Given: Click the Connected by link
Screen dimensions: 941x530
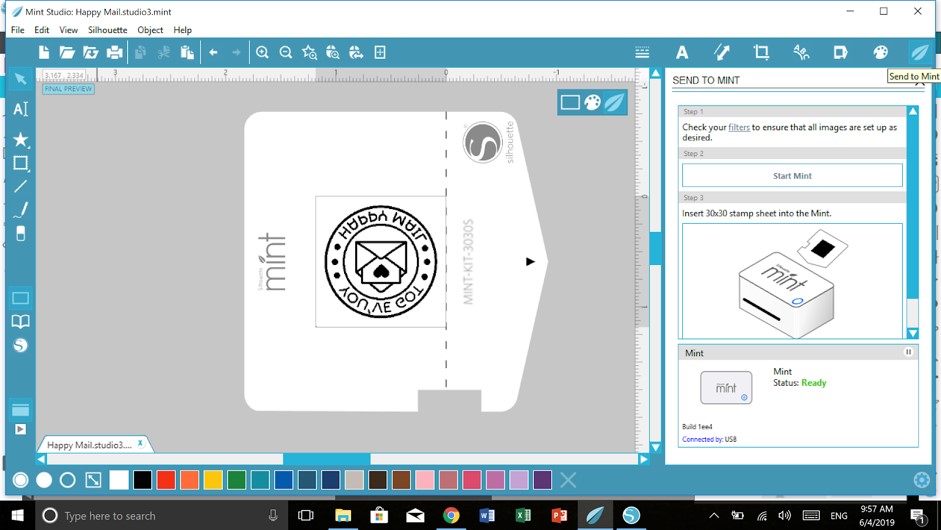Looking at the screenshot, I should tap(702, 439).
